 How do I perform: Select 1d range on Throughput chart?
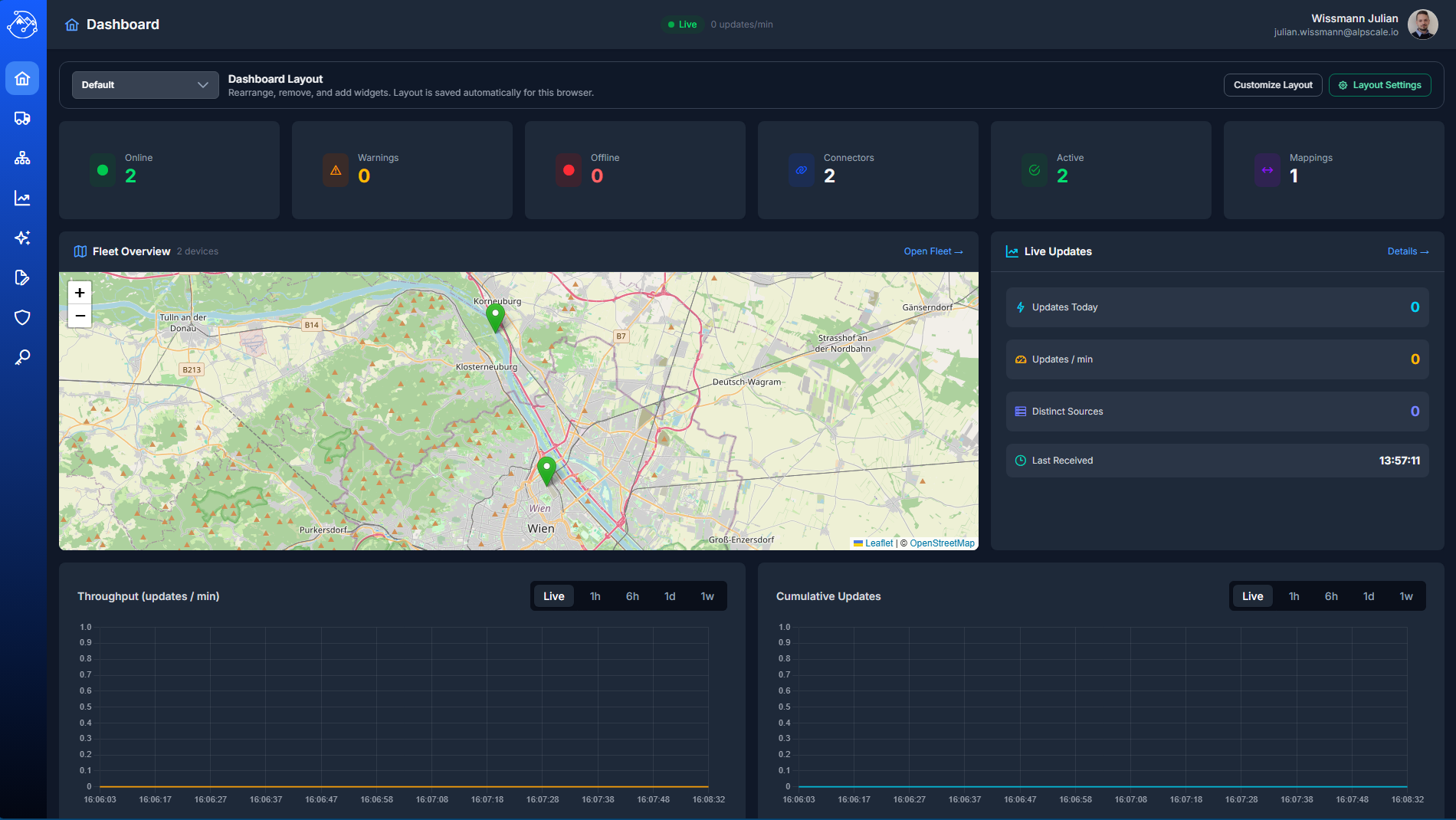670,596
